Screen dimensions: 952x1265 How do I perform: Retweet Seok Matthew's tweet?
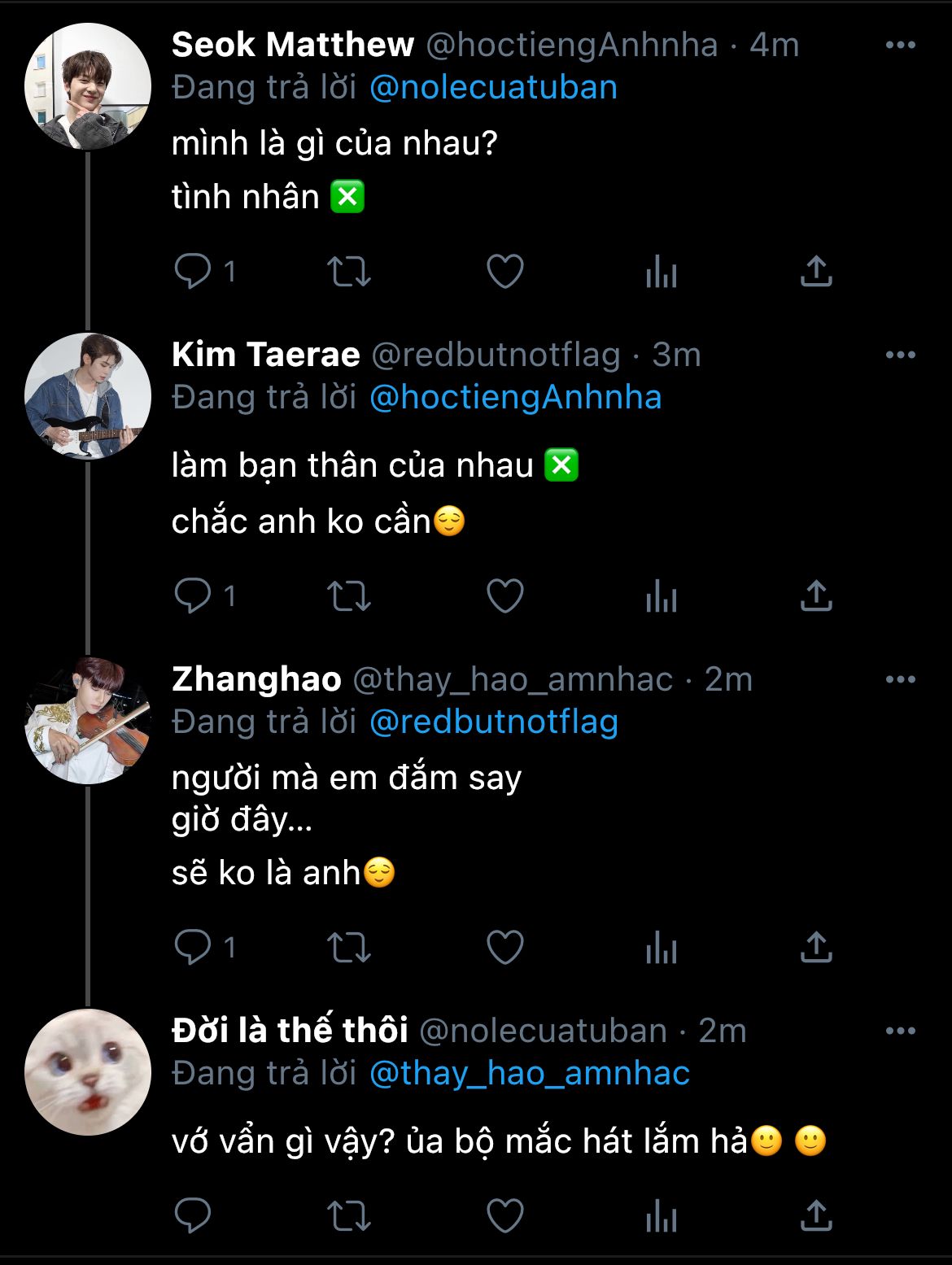[349, 272]
